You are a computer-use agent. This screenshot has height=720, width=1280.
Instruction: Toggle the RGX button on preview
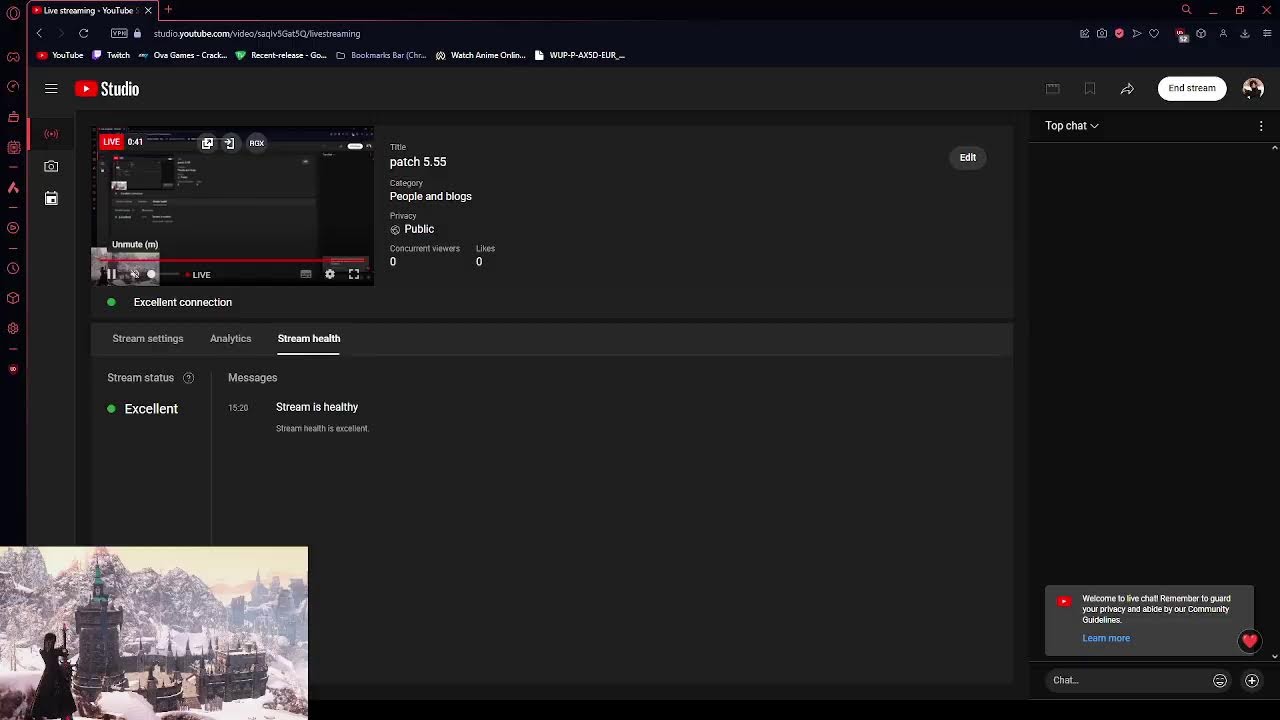coord(257,143)
